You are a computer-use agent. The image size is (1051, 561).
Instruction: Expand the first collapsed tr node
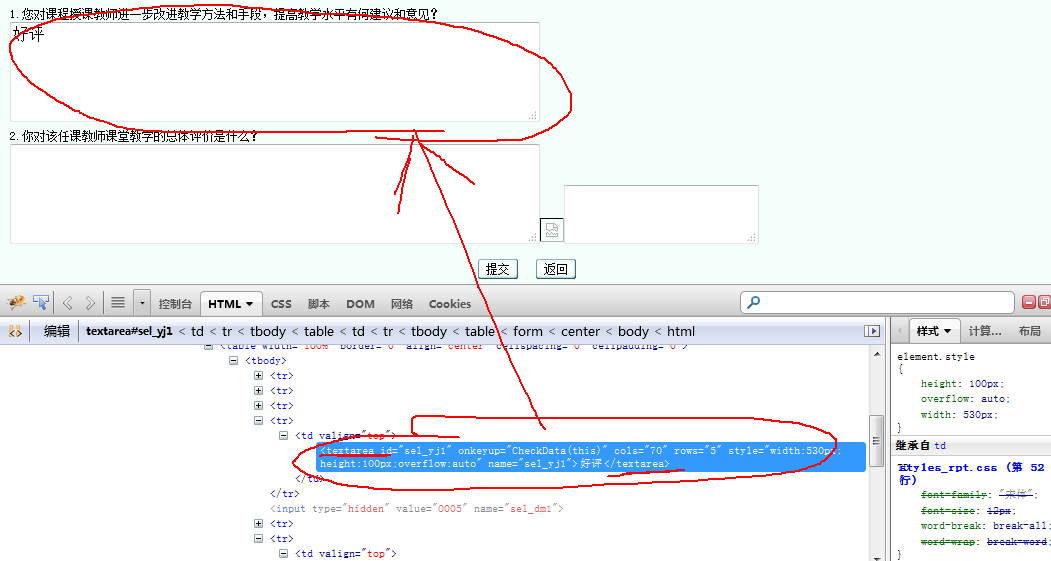tap(258, 375)
